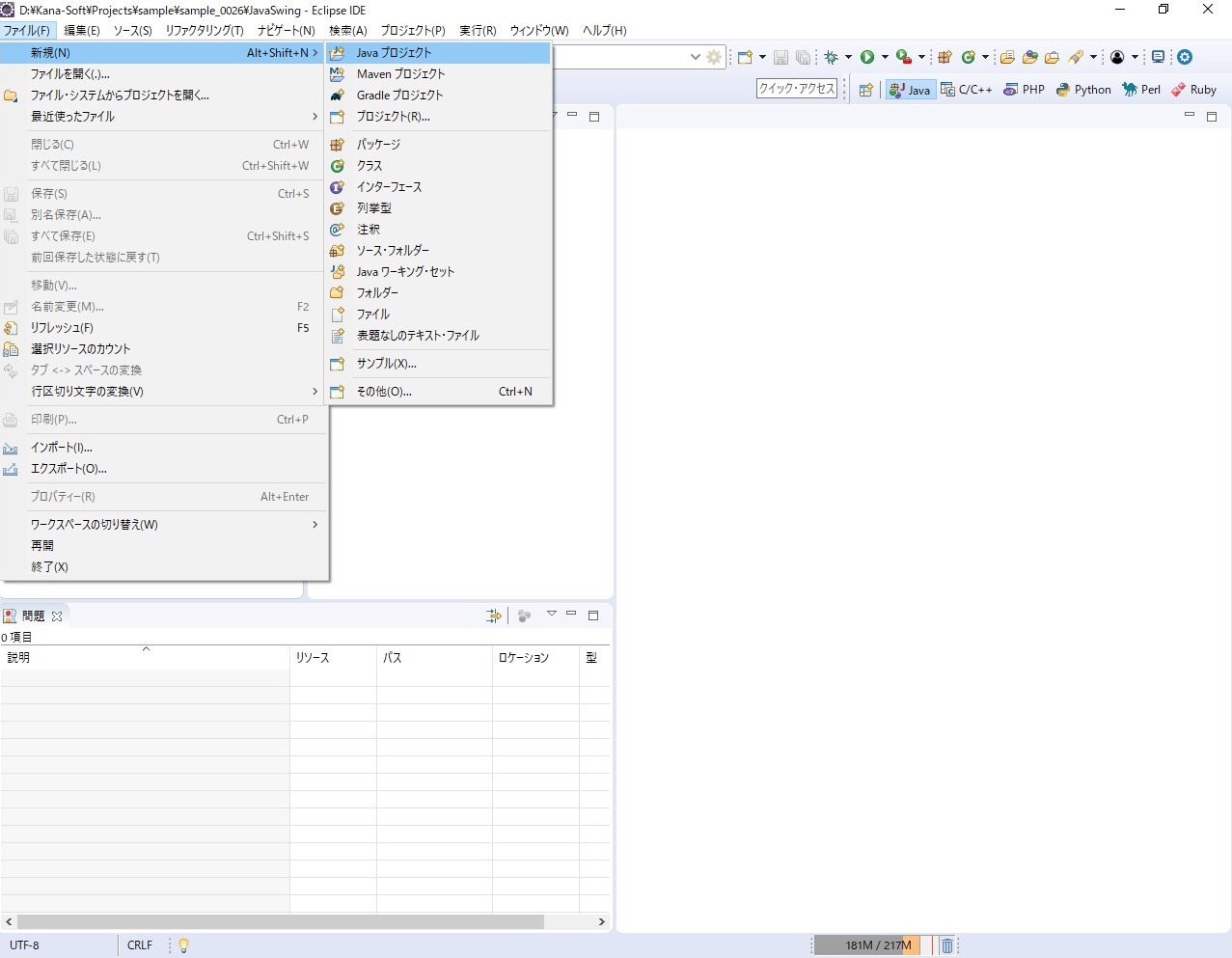
Task: Switch to the Python perspective
Action: (1083, 90)
